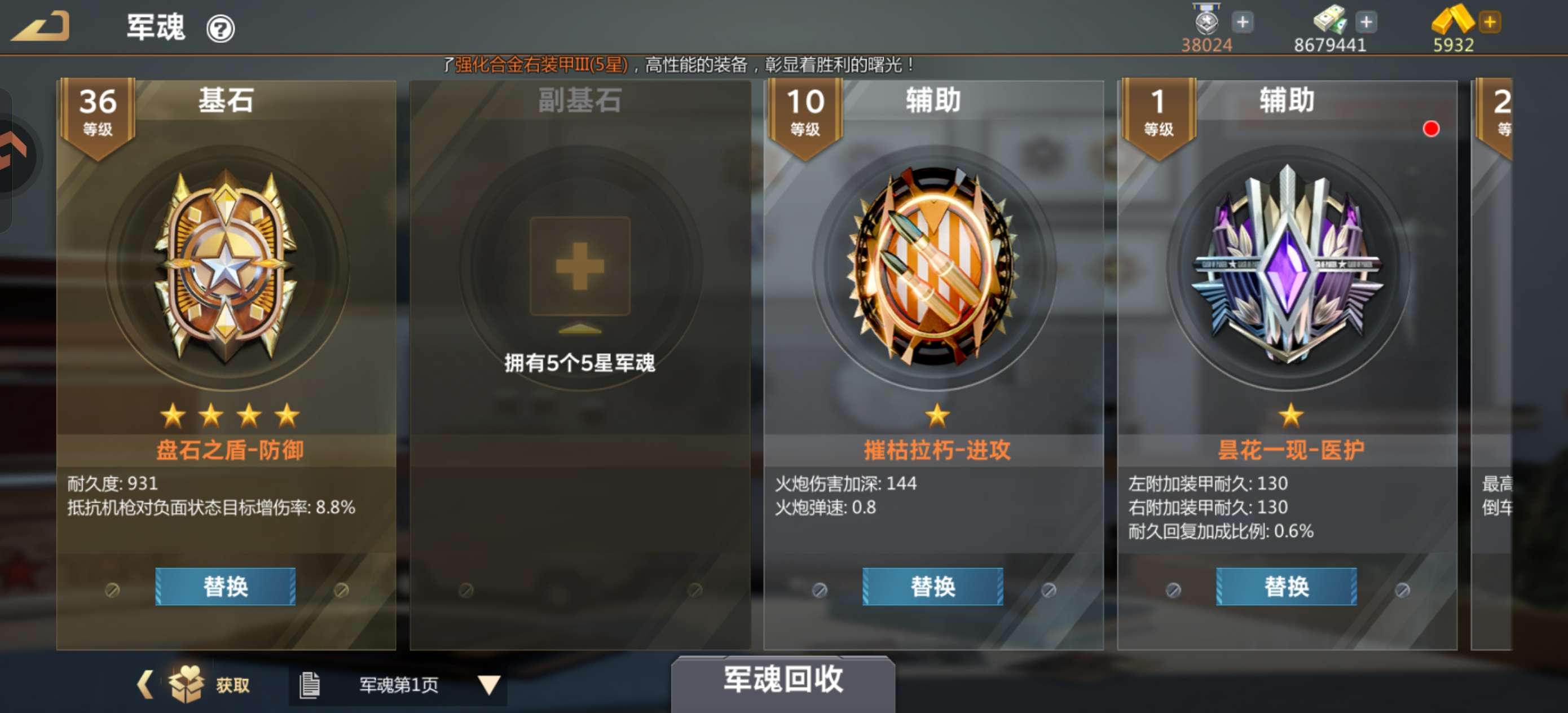Expand the 军魂第1页 page dropdown arrow
Image resolution: width=1568 pixels, height=713 pixels.
tap(489, 685)
